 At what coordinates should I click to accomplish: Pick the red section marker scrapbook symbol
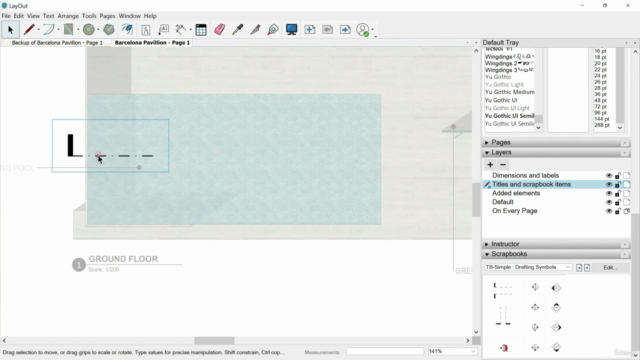pos(504,348)
